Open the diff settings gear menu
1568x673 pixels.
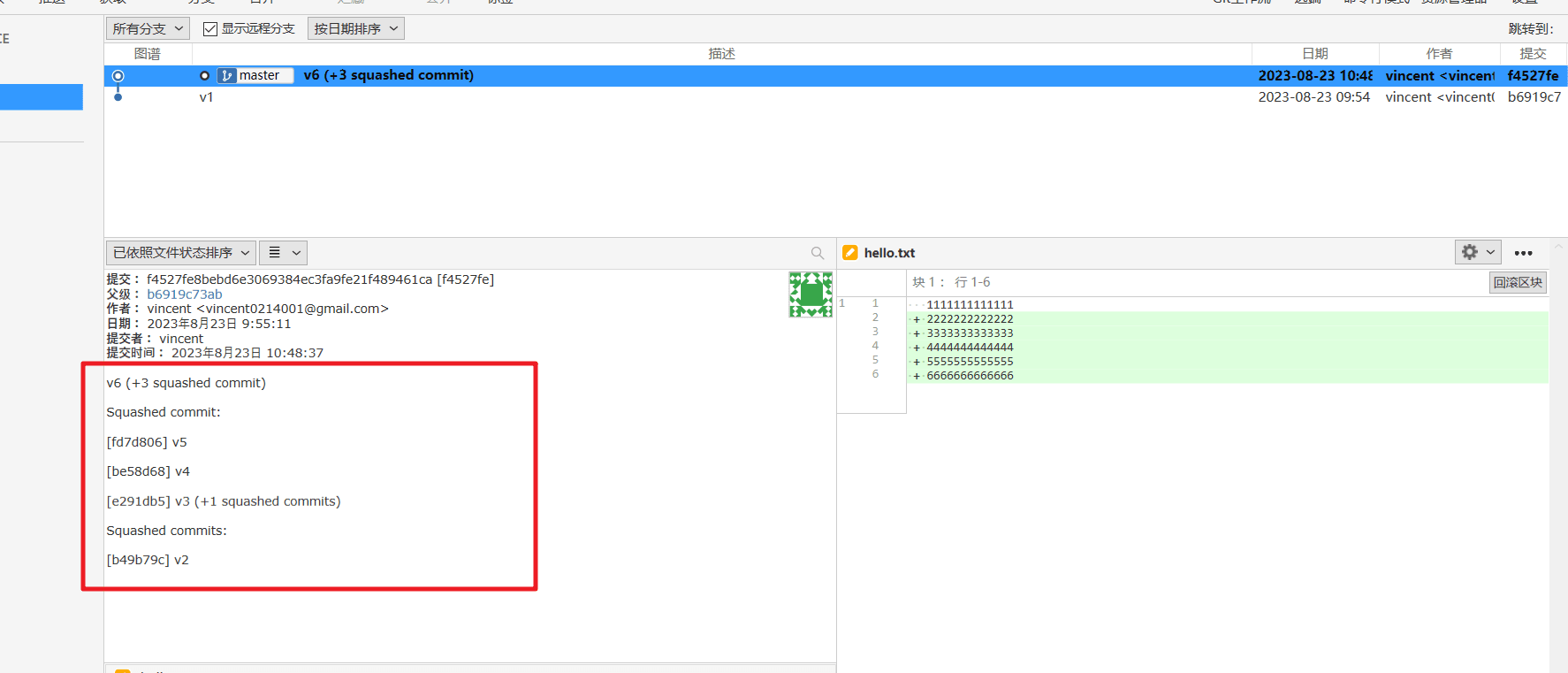tap(1477, 253)
